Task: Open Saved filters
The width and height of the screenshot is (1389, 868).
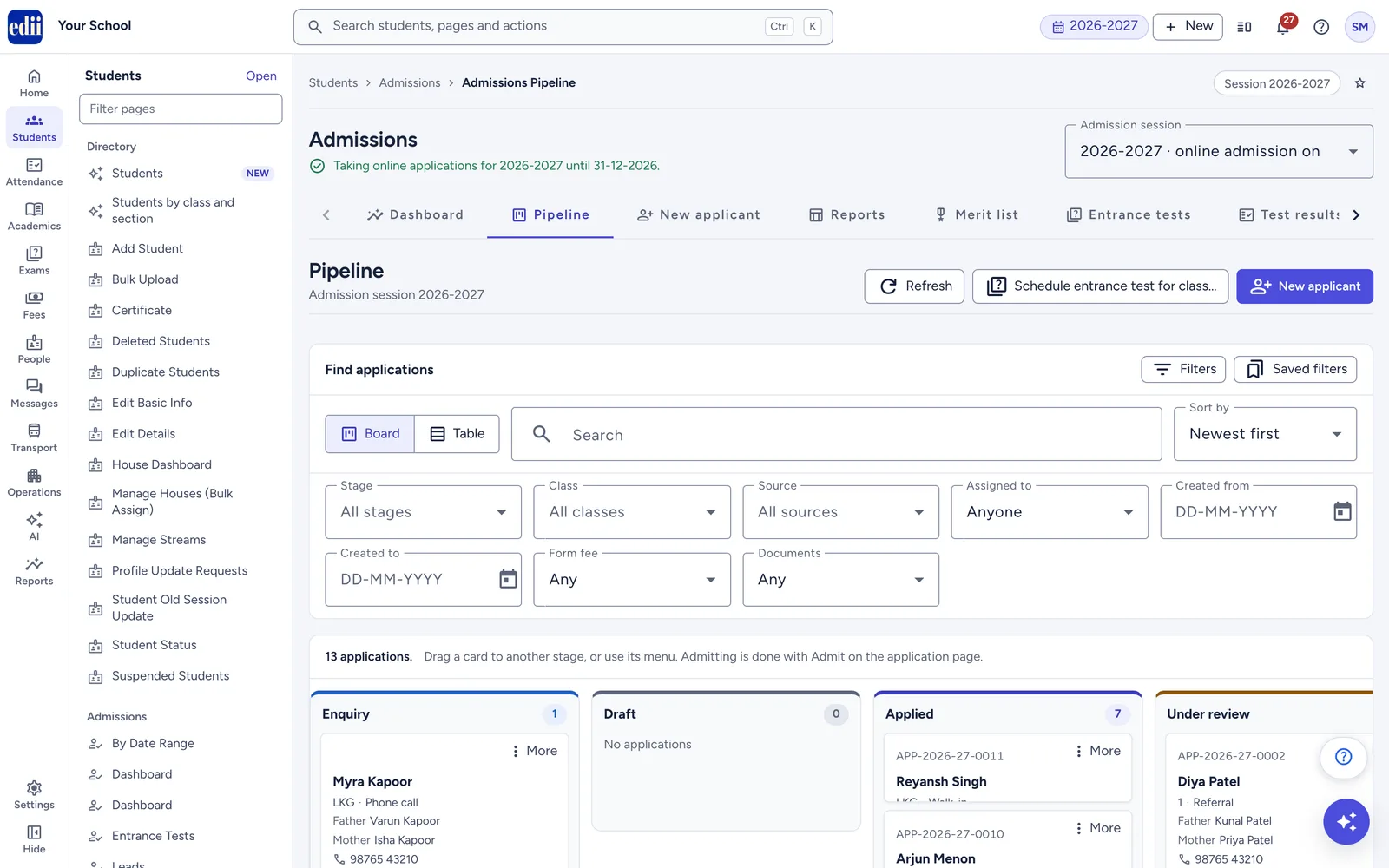Action: (1295, 370)
